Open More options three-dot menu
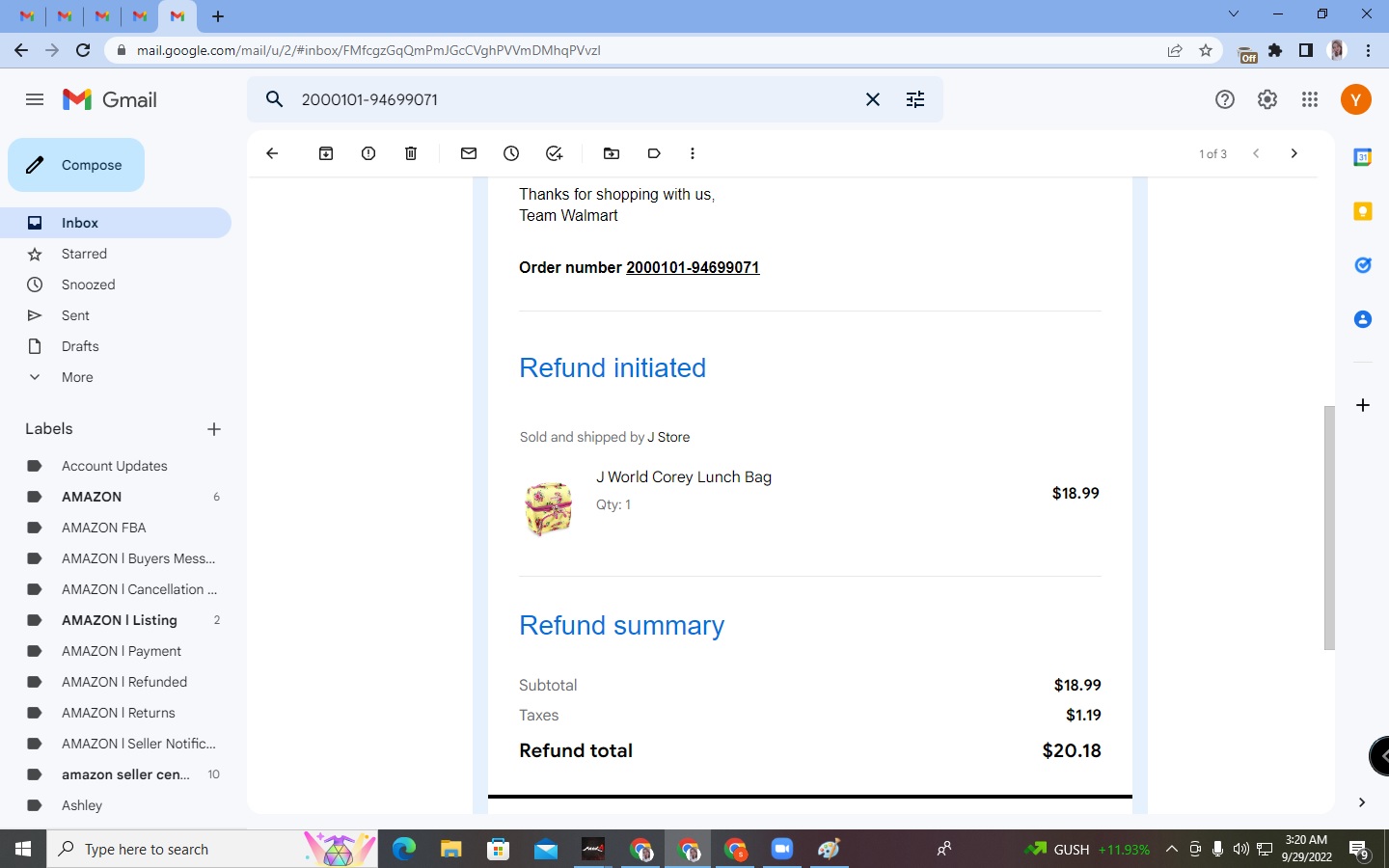Viewport: 1389px width, 868px height. pos(693,153)
